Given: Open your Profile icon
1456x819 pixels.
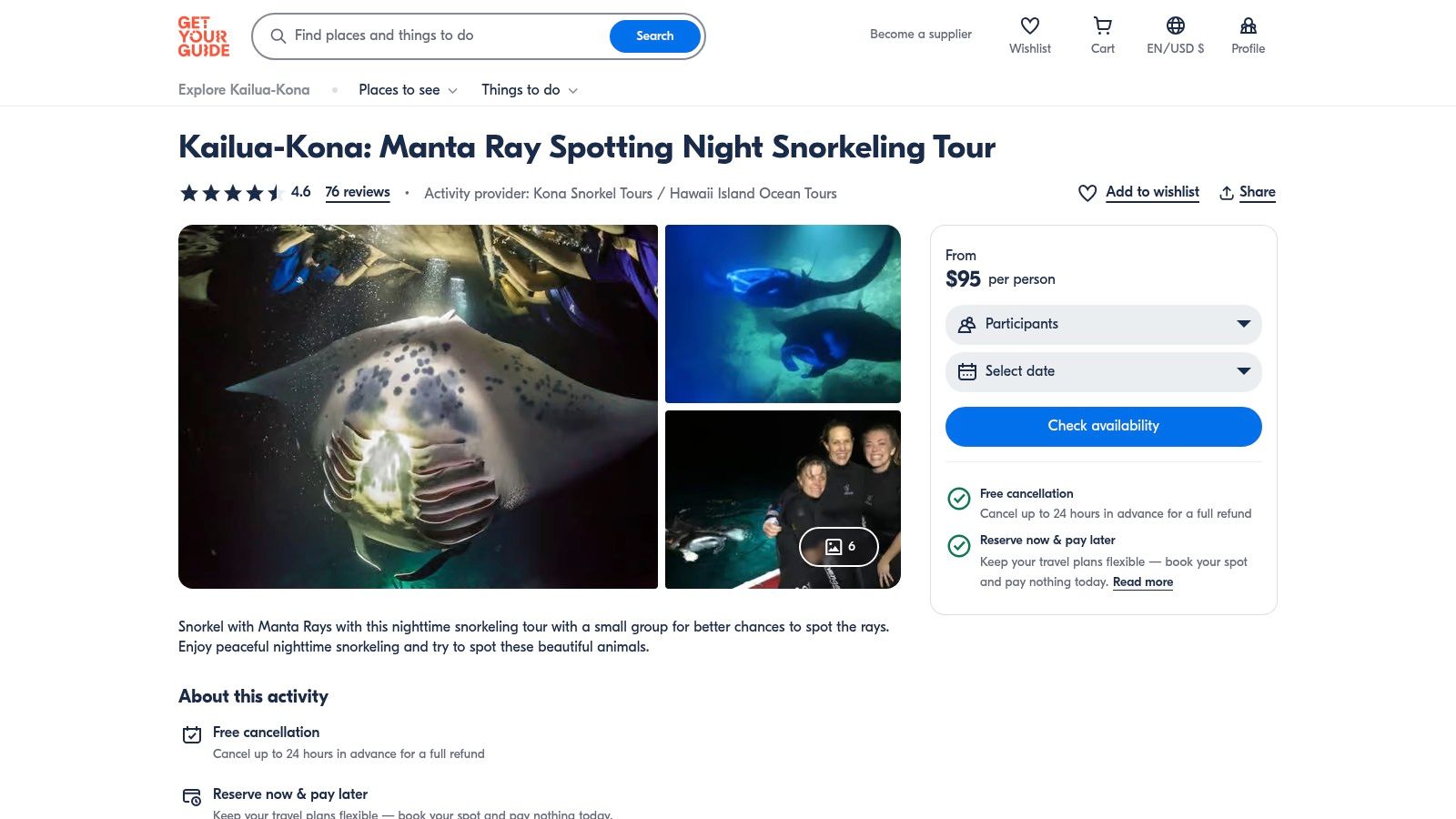Looking at the screenshot, I should pyautogui.click(x=1248, y=27).
